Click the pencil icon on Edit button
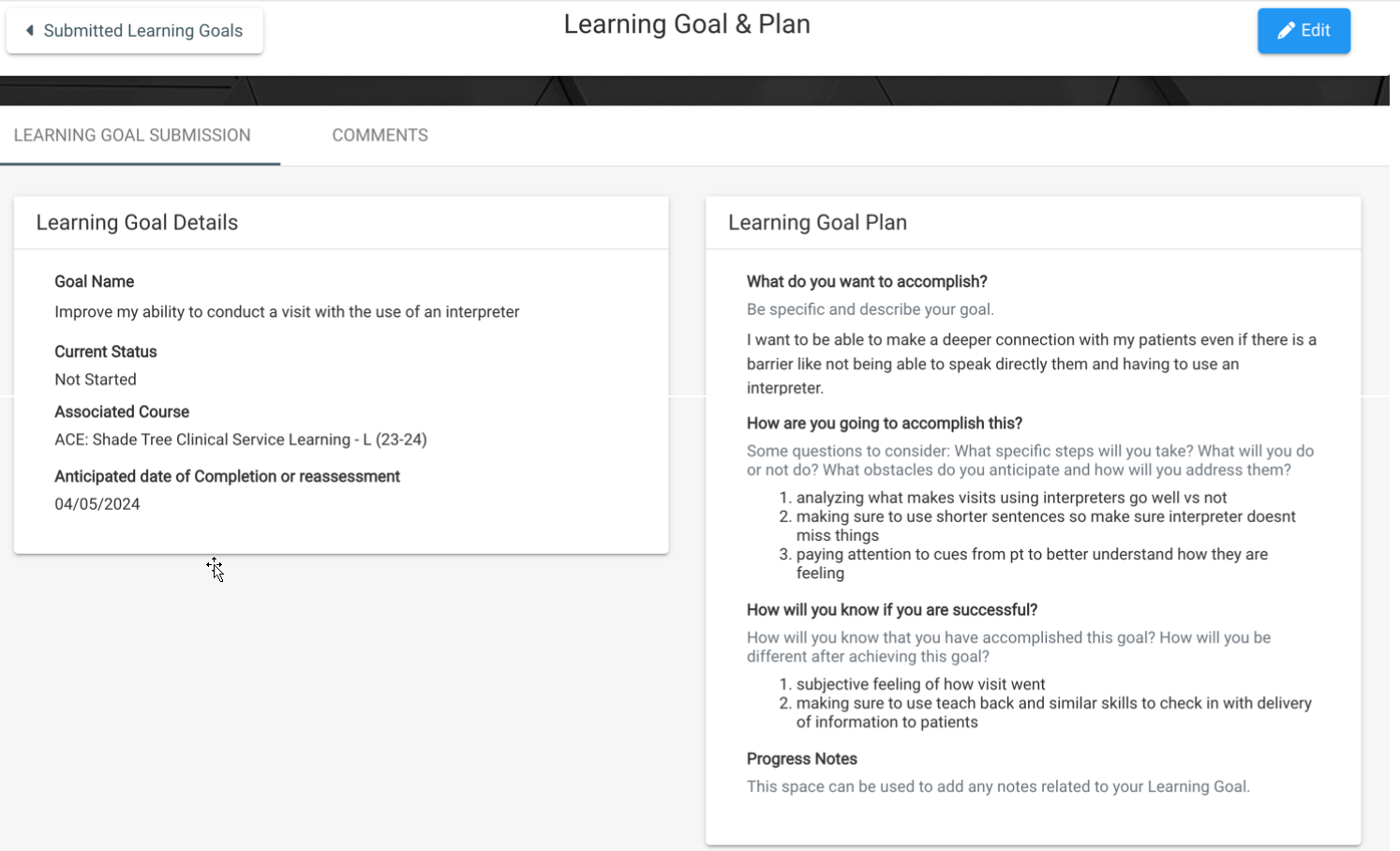1400x851 pixels. pos(1286,31)
